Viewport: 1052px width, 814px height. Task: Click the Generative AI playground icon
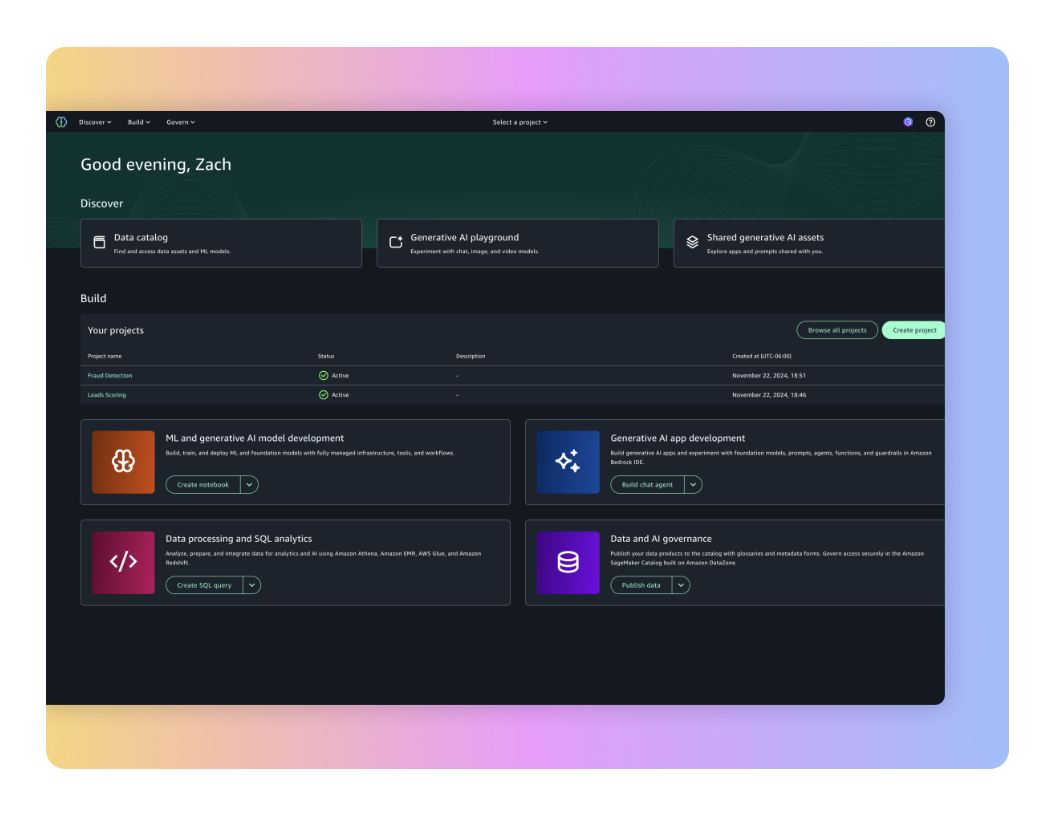pyautogui.click(x=396, y=242)
